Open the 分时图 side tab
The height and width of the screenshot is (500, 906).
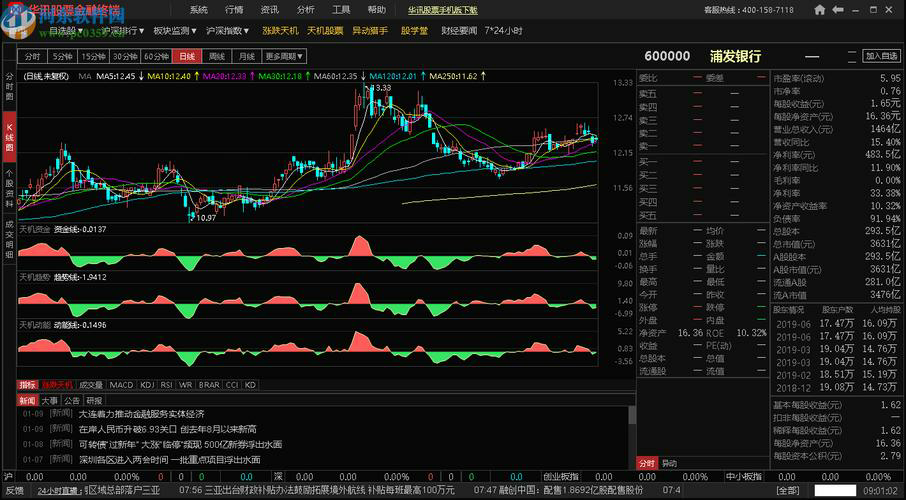pos(9,87)
